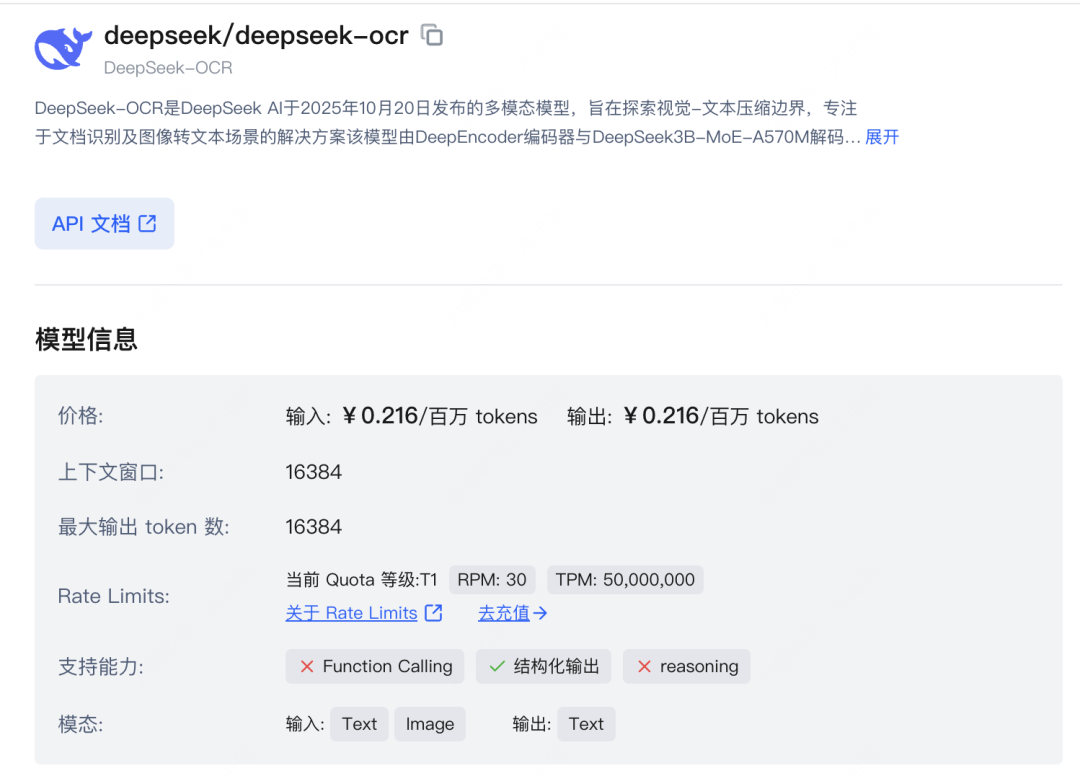The height and width of the screenshot is (776, 1080).
Task: Click the red X icon on Function Calling
Action: click(307, 667)
